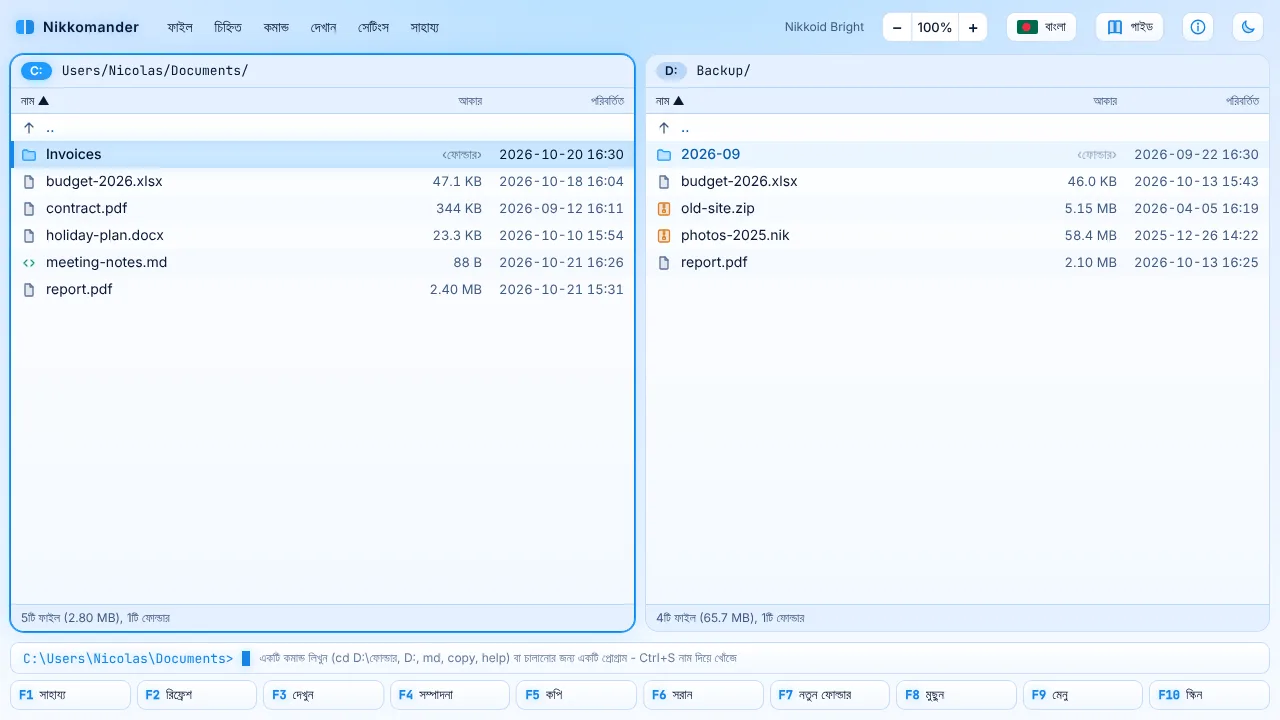The width and height of the screenshot is (1280, 720).
Task: Click the F10 স্কিন button
Action: coord(1209,695)
